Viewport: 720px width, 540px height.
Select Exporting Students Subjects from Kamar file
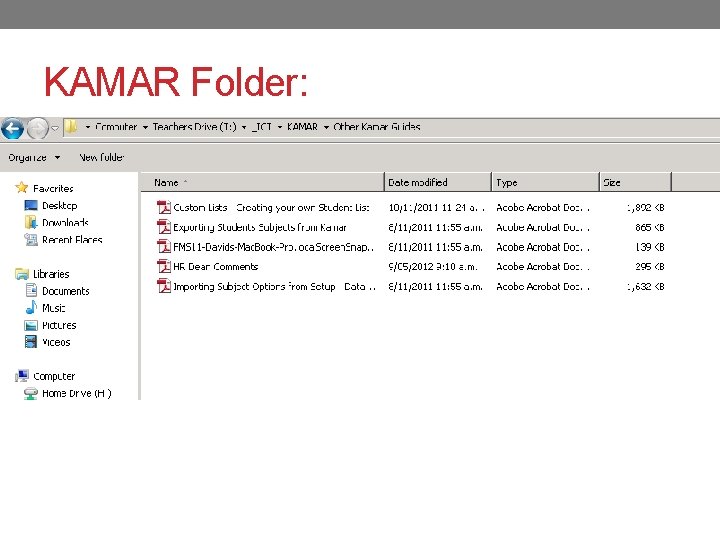pyautogui.click(x=259, y=227)
